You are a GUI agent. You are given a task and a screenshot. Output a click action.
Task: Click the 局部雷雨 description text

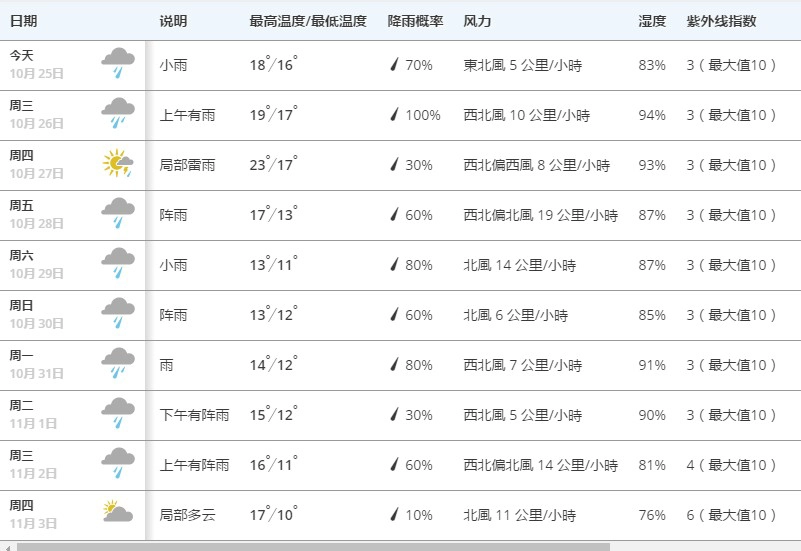tap(187, 165)
